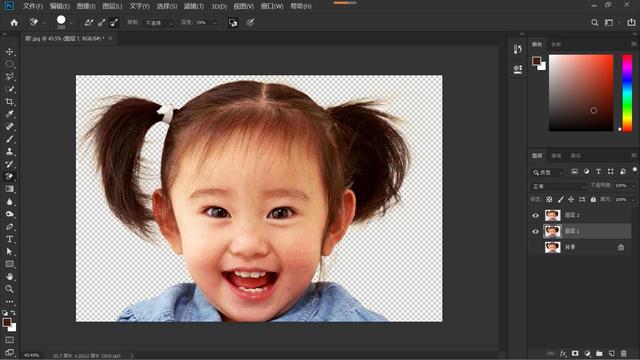Change the screen mode
640x360 pixels.
(9, 352)
